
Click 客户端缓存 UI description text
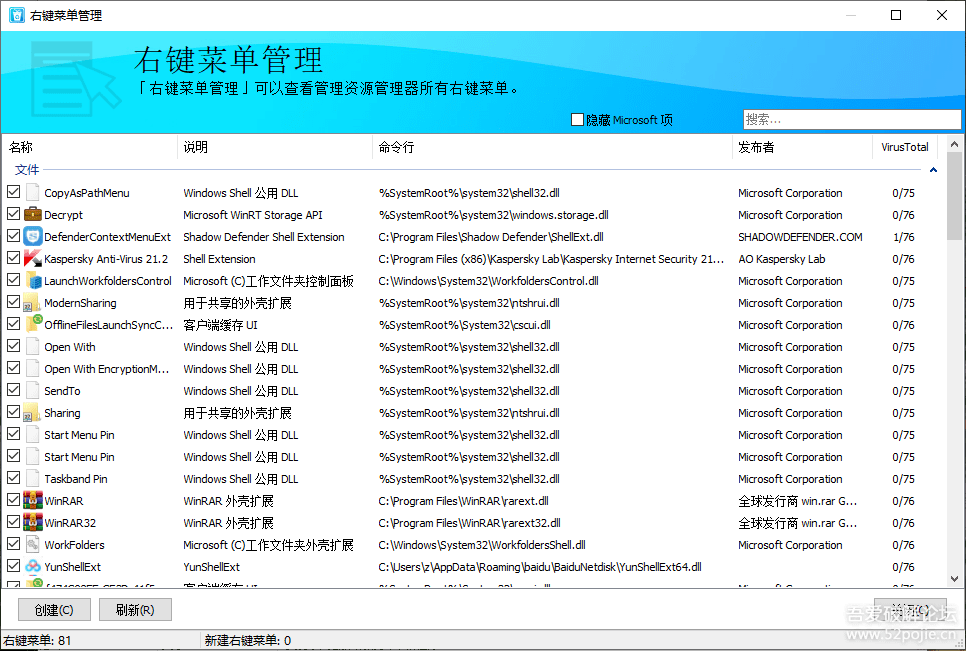(221, 325)
